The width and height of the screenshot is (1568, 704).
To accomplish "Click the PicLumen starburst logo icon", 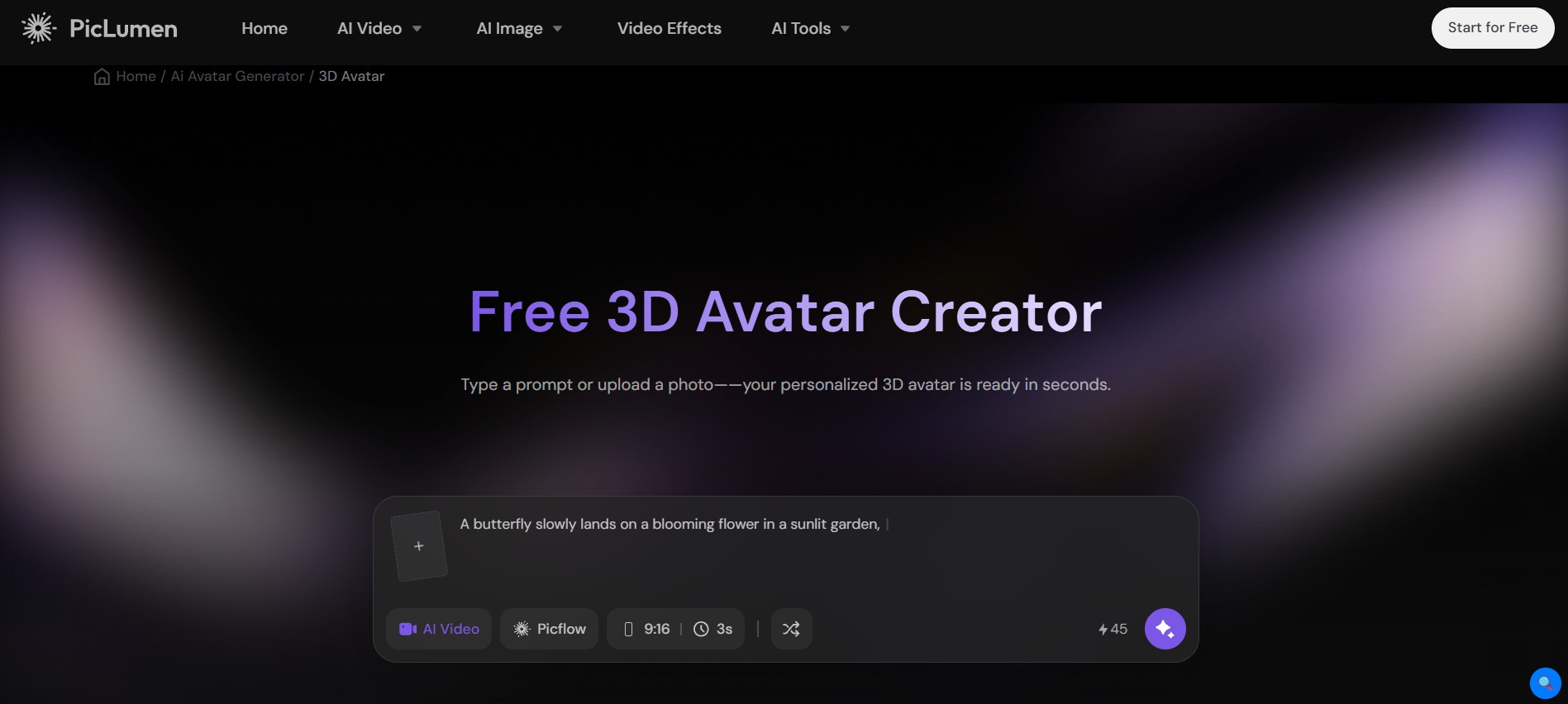I will (38, 28).
